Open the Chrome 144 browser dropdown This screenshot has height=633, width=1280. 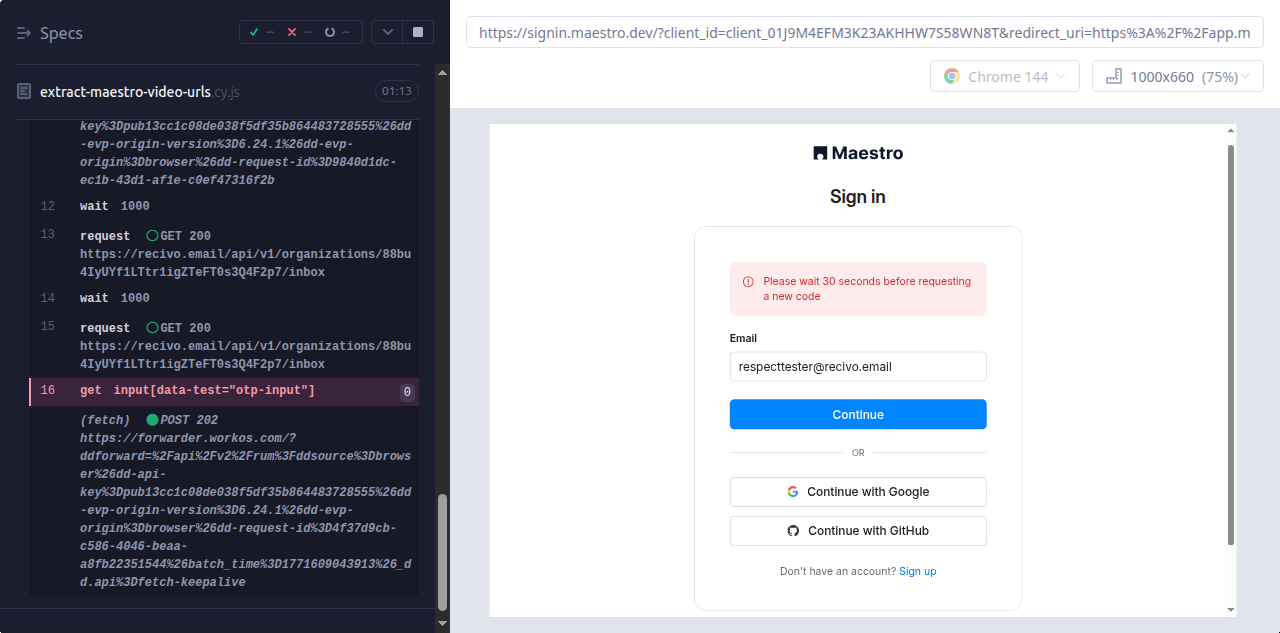(x=1004, y=77)
